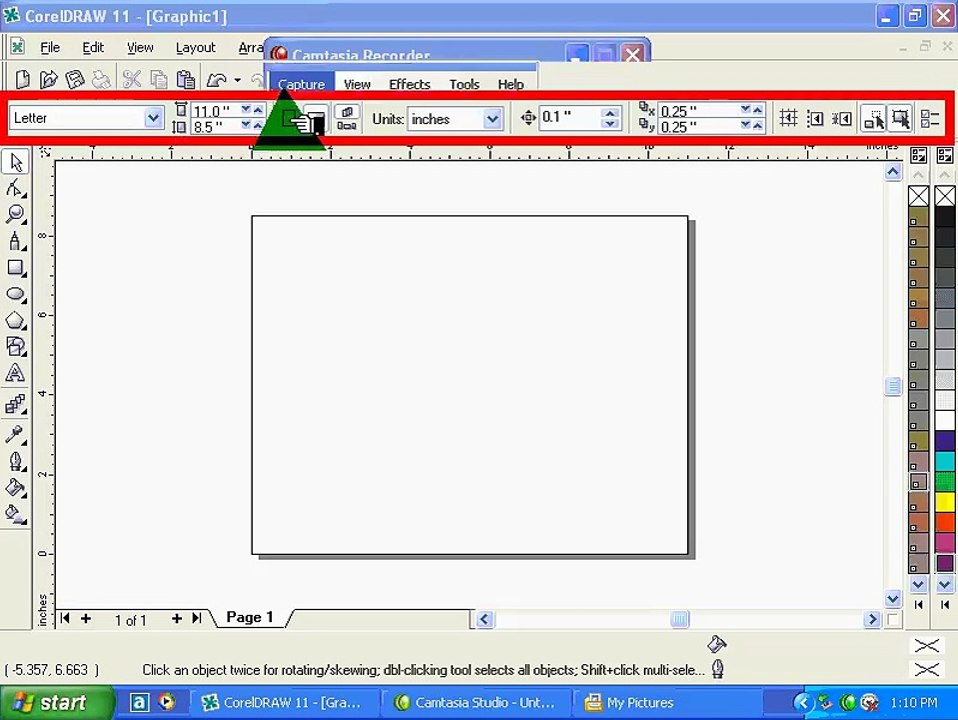Increase the paper height 8.5 spinner
Image resolution: width=958 pixels, height=720 pixels.
(258, 126)
